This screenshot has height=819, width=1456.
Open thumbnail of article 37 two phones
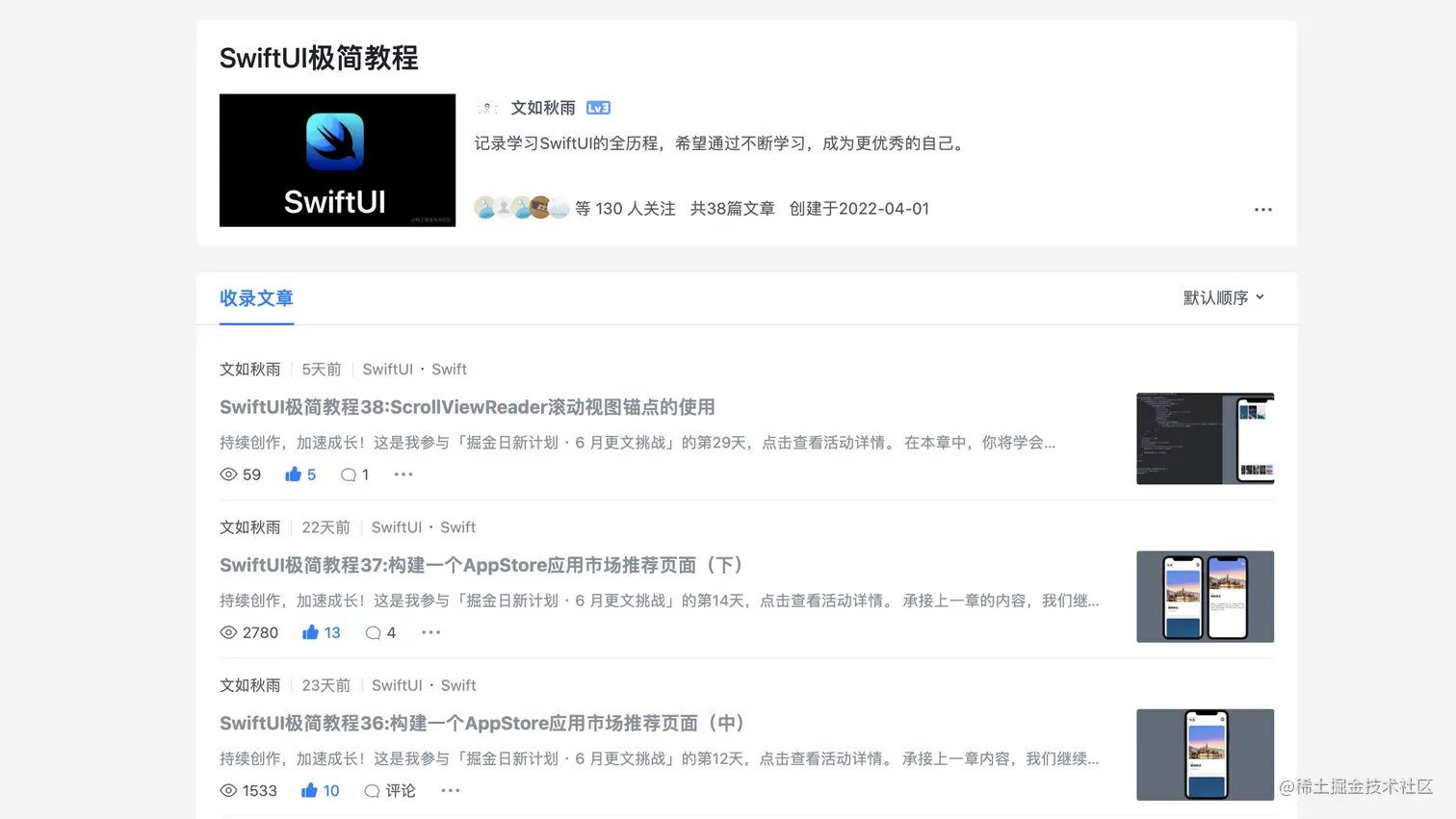pos(1205,597)
